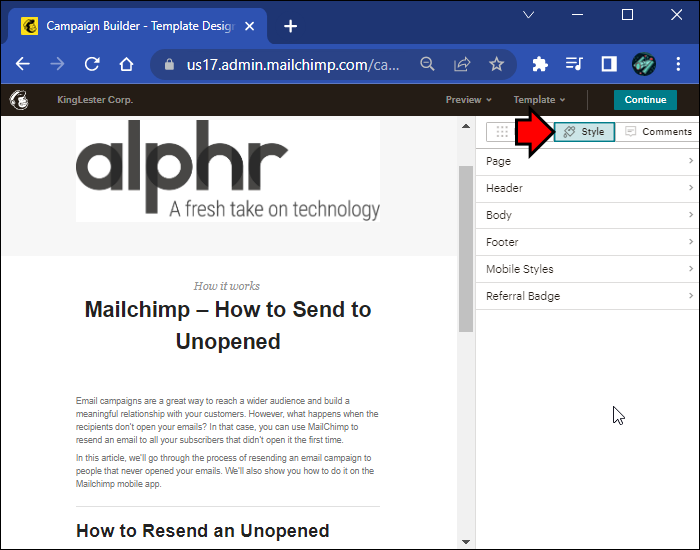Viewport: 700px width, 550px height.
Task: Open the tab search chevron
Action: 529,15
